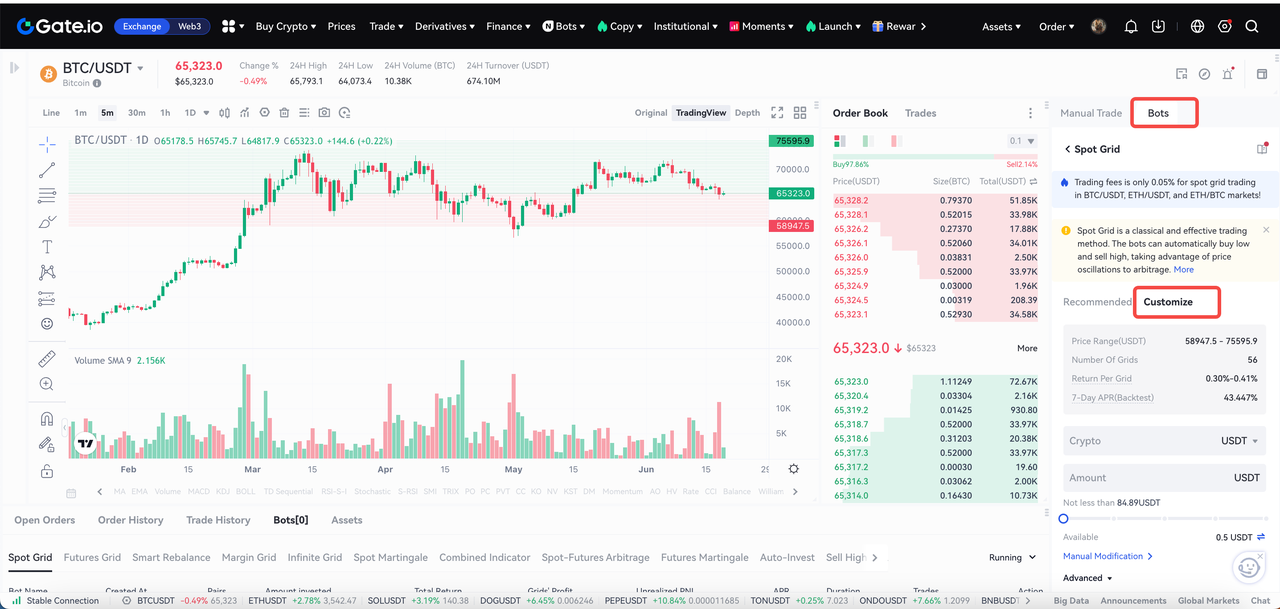The image size is (1280, 609).
Task: Take a chart snapshot with camera icon
Action: pyautogui.click(x=324, y=113)
